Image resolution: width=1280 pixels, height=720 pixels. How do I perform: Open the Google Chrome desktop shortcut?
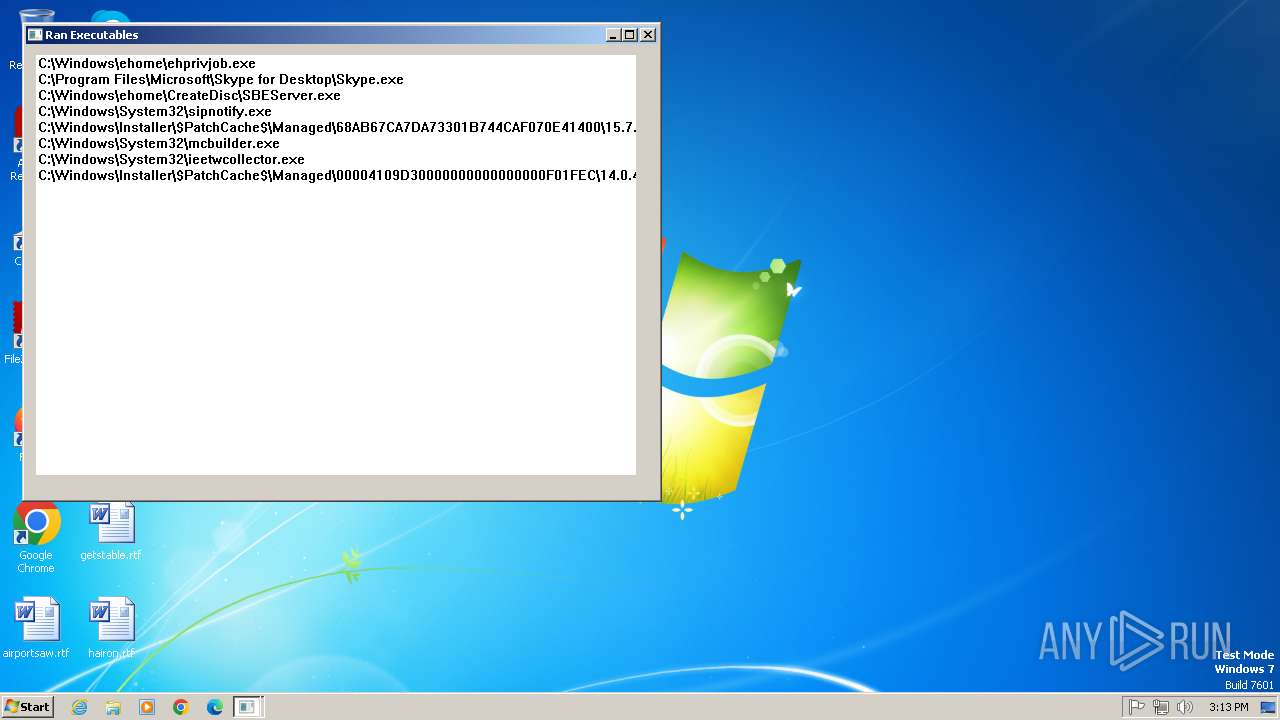[x=36, y=538]
